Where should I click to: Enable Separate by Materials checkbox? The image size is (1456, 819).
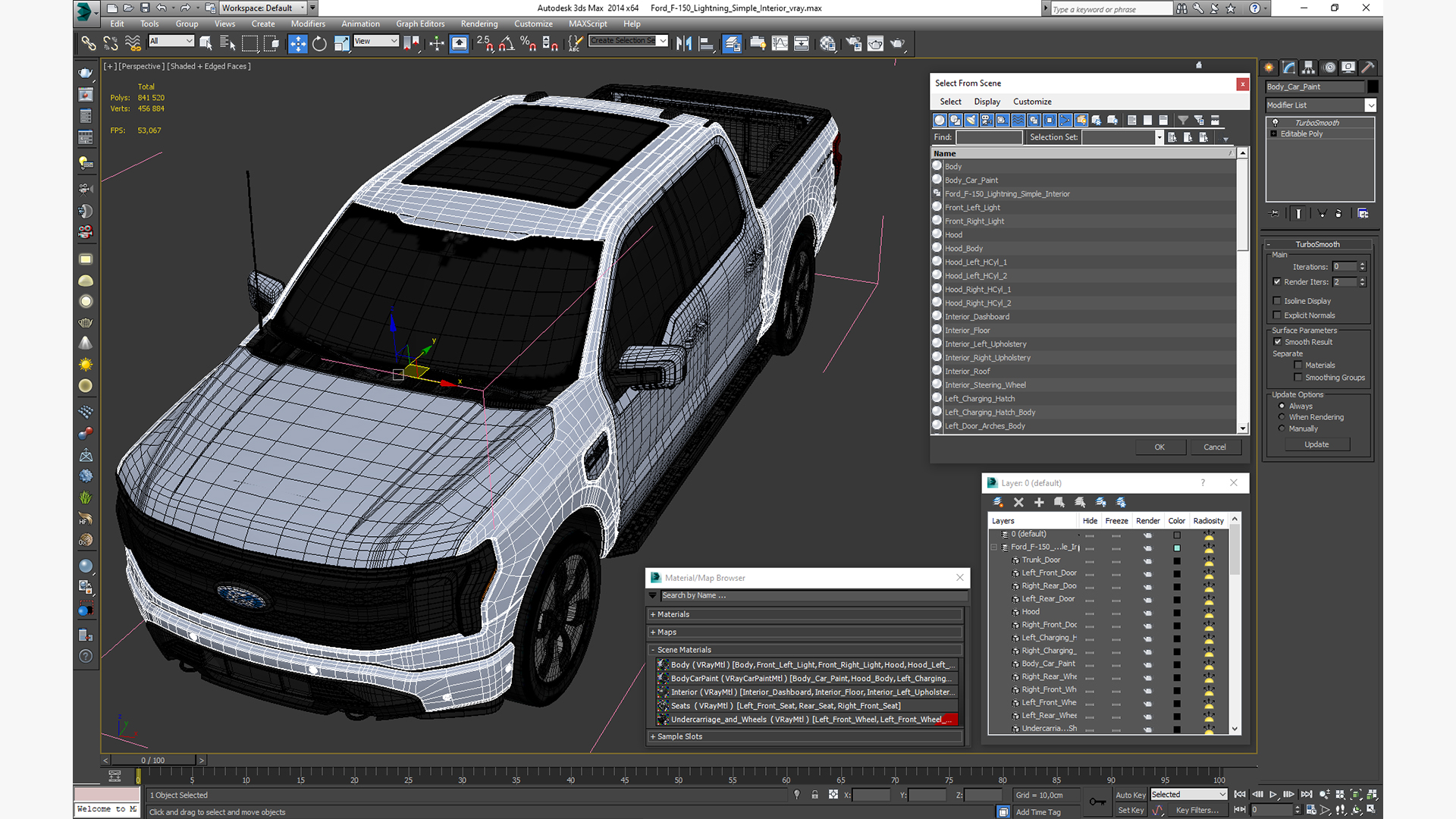tap(1298, 365)
